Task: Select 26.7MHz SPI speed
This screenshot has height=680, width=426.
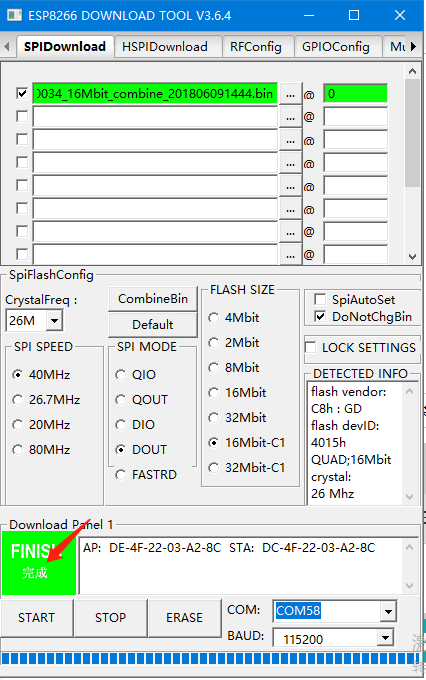Action: pyautogui.click(x=46, y=399)
